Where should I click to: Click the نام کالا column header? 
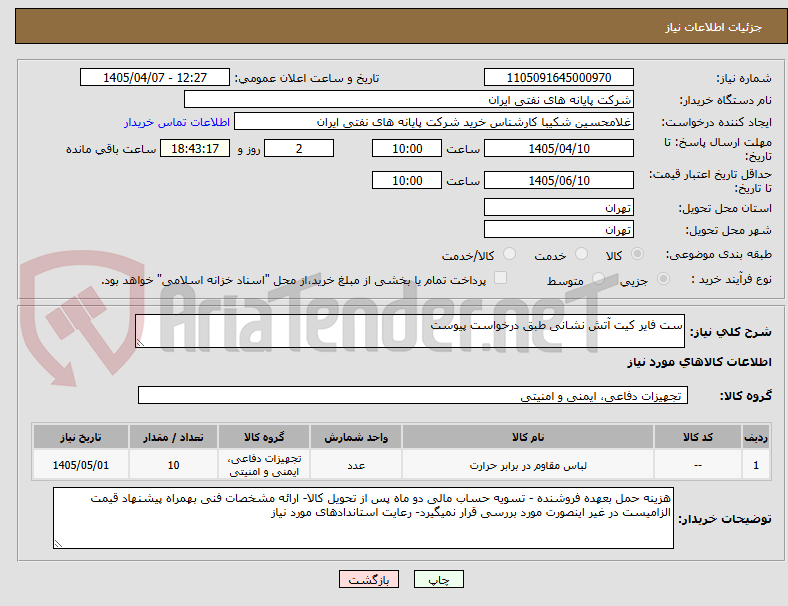[528, 437]
